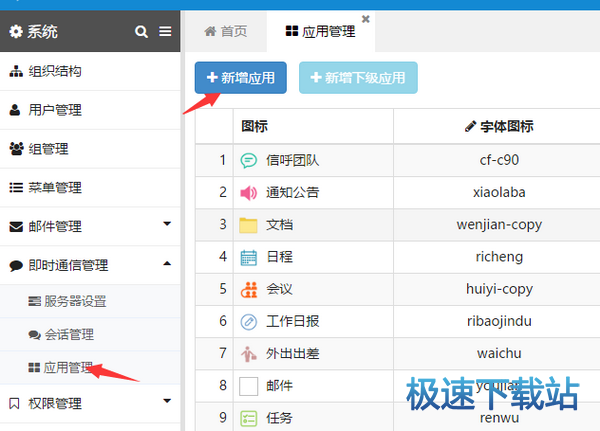Click the ribaojindu font icon cell
600x431 pixels.
pyautogui.click(x=499, y=321)
